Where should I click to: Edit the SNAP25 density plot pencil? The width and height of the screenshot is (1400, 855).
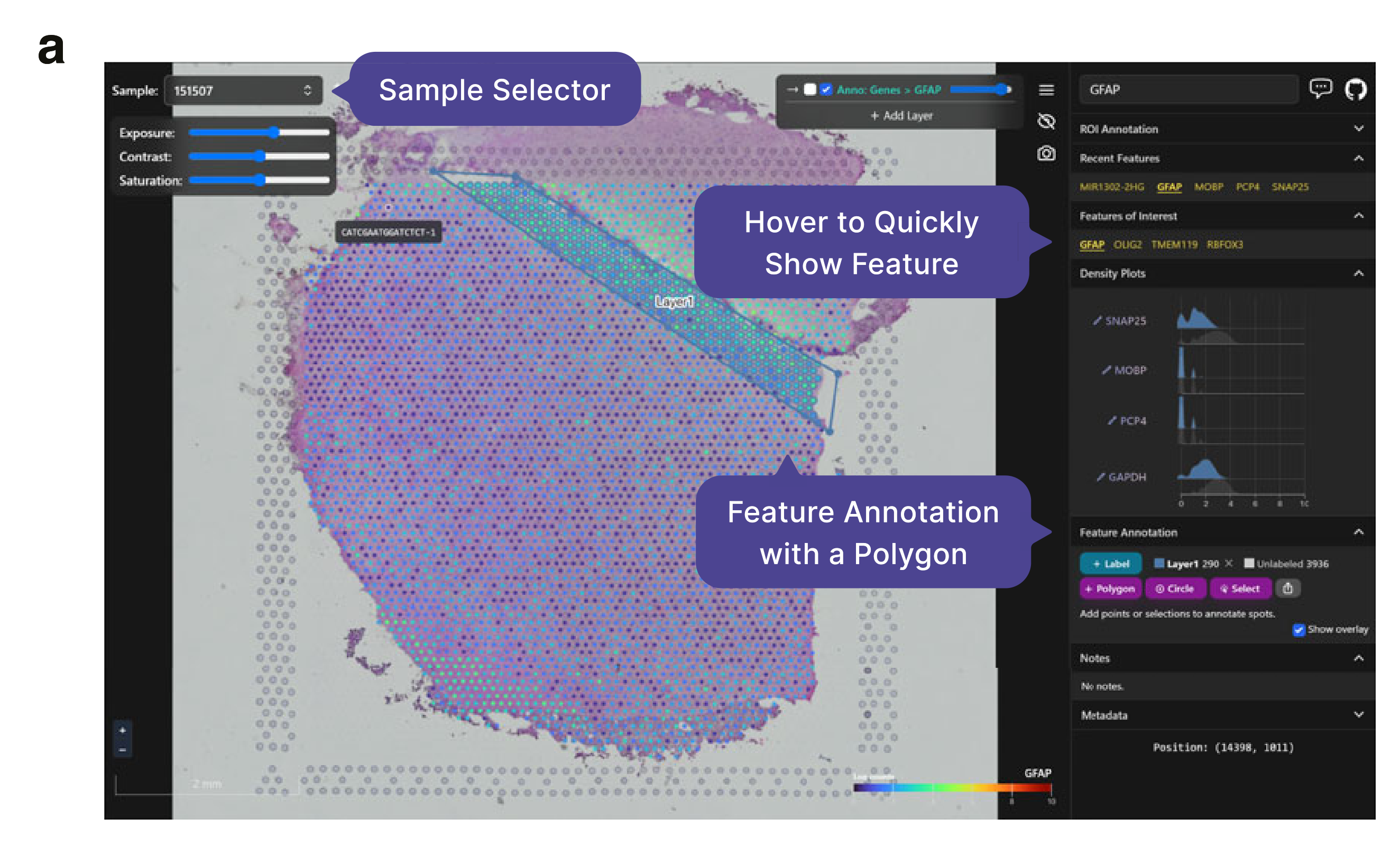(x=1097, y=321)
